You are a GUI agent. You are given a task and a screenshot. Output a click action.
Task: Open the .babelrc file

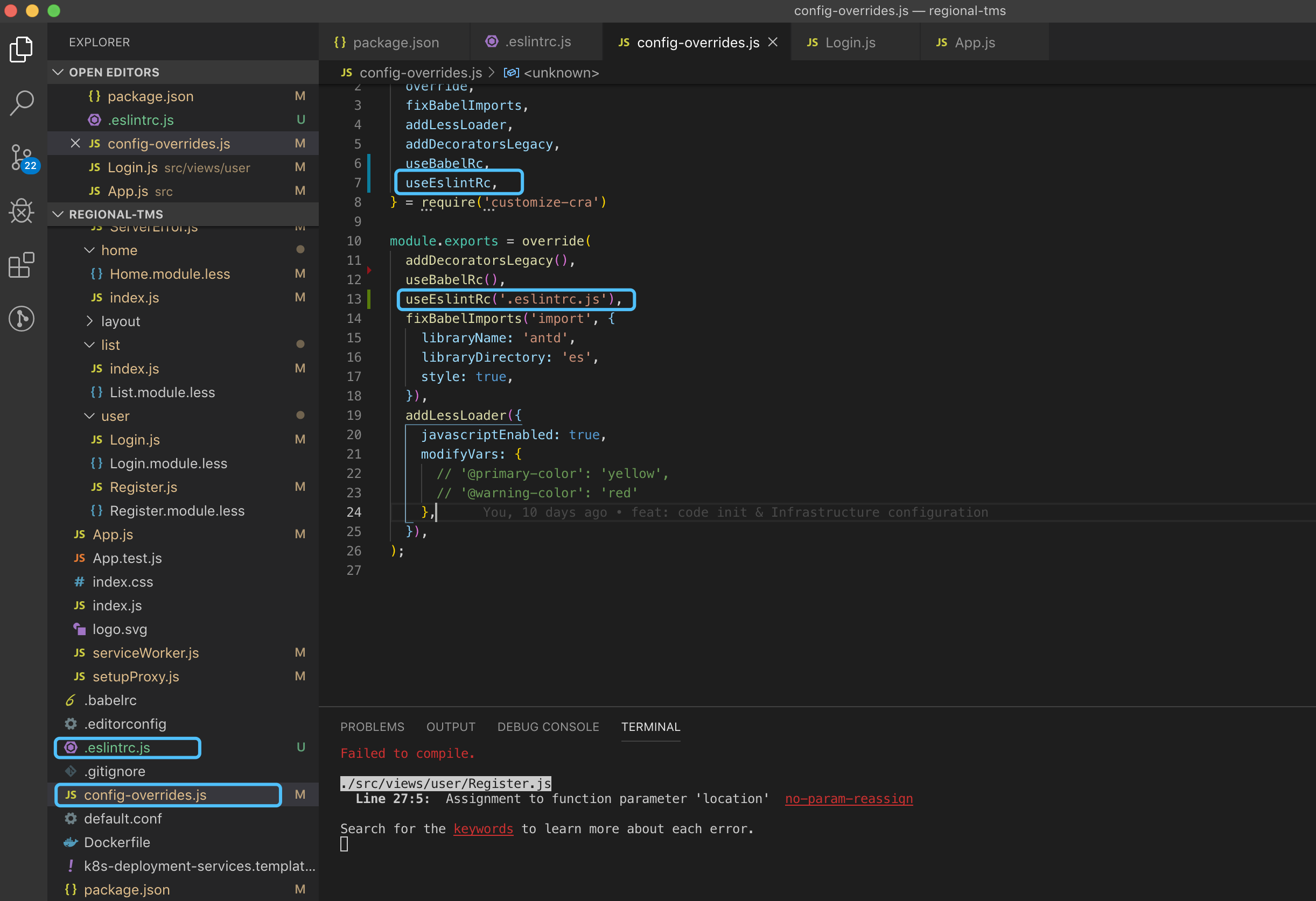[x=183, y=701]
